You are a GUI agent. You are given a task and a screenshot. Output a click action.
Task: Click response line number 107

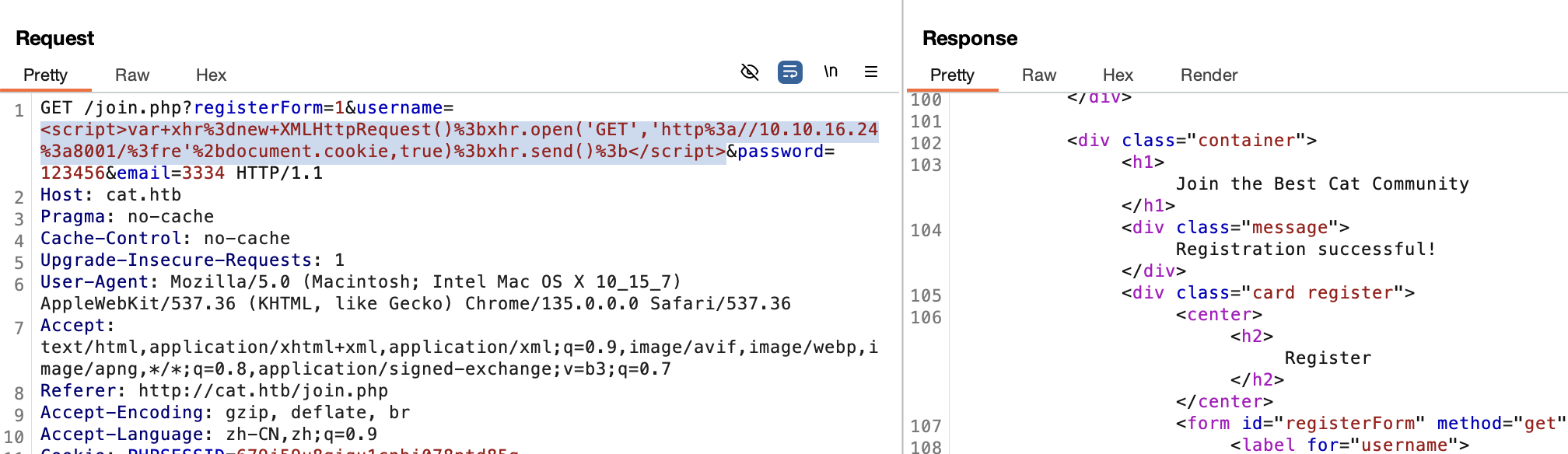926,427
